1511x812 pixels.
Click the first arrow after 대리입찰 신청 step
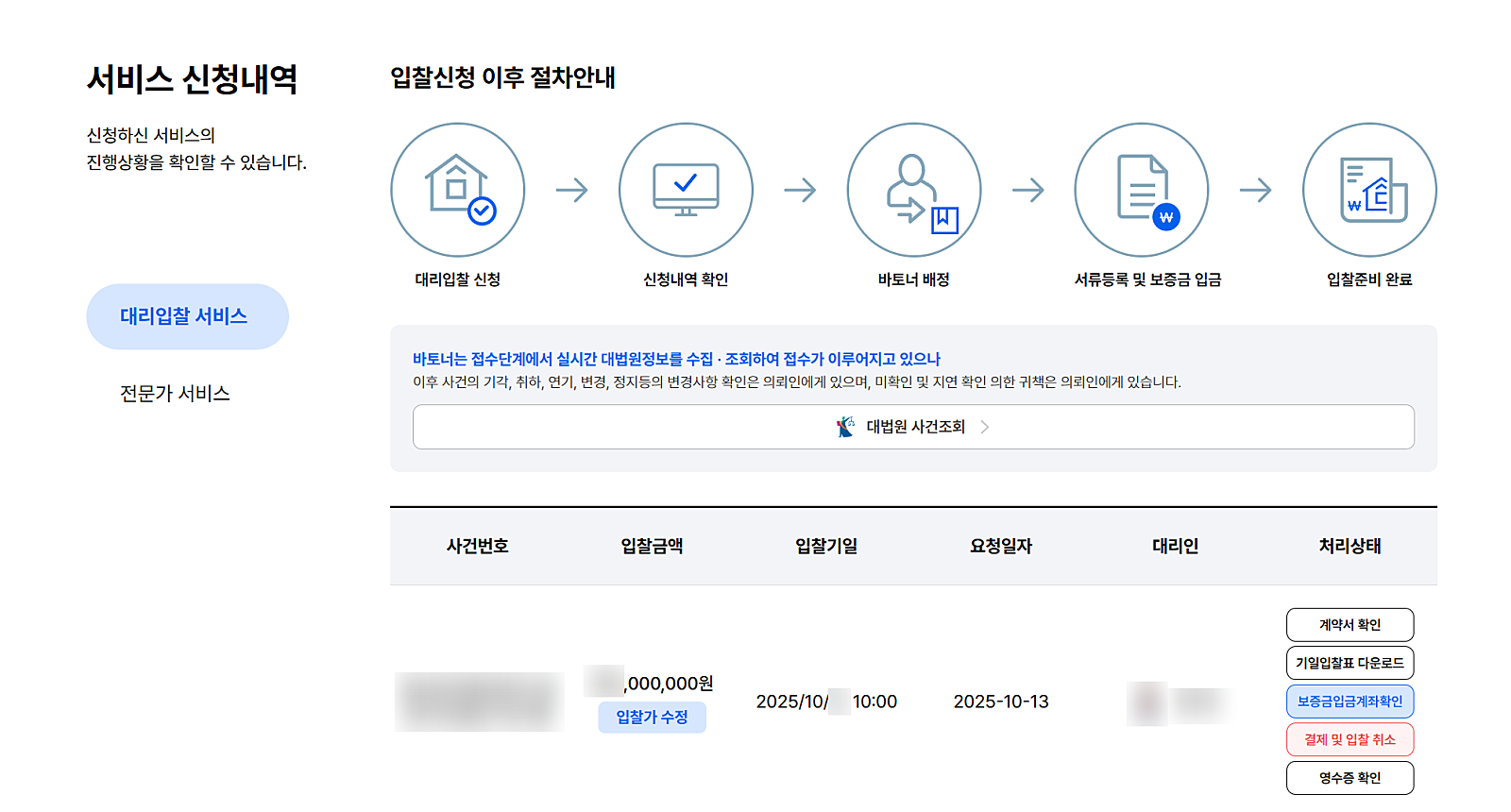(x=571, y=191)
